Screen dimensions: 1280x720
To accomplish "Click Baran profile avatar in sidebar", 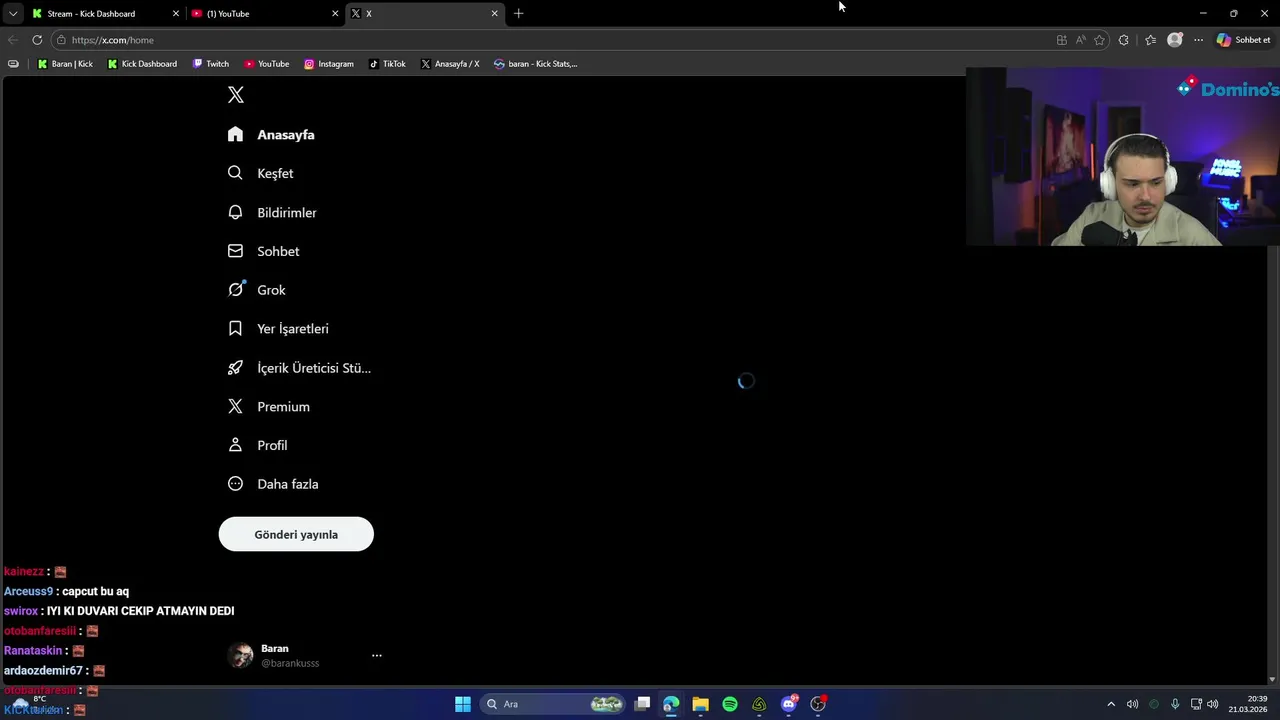I will 241,655.
